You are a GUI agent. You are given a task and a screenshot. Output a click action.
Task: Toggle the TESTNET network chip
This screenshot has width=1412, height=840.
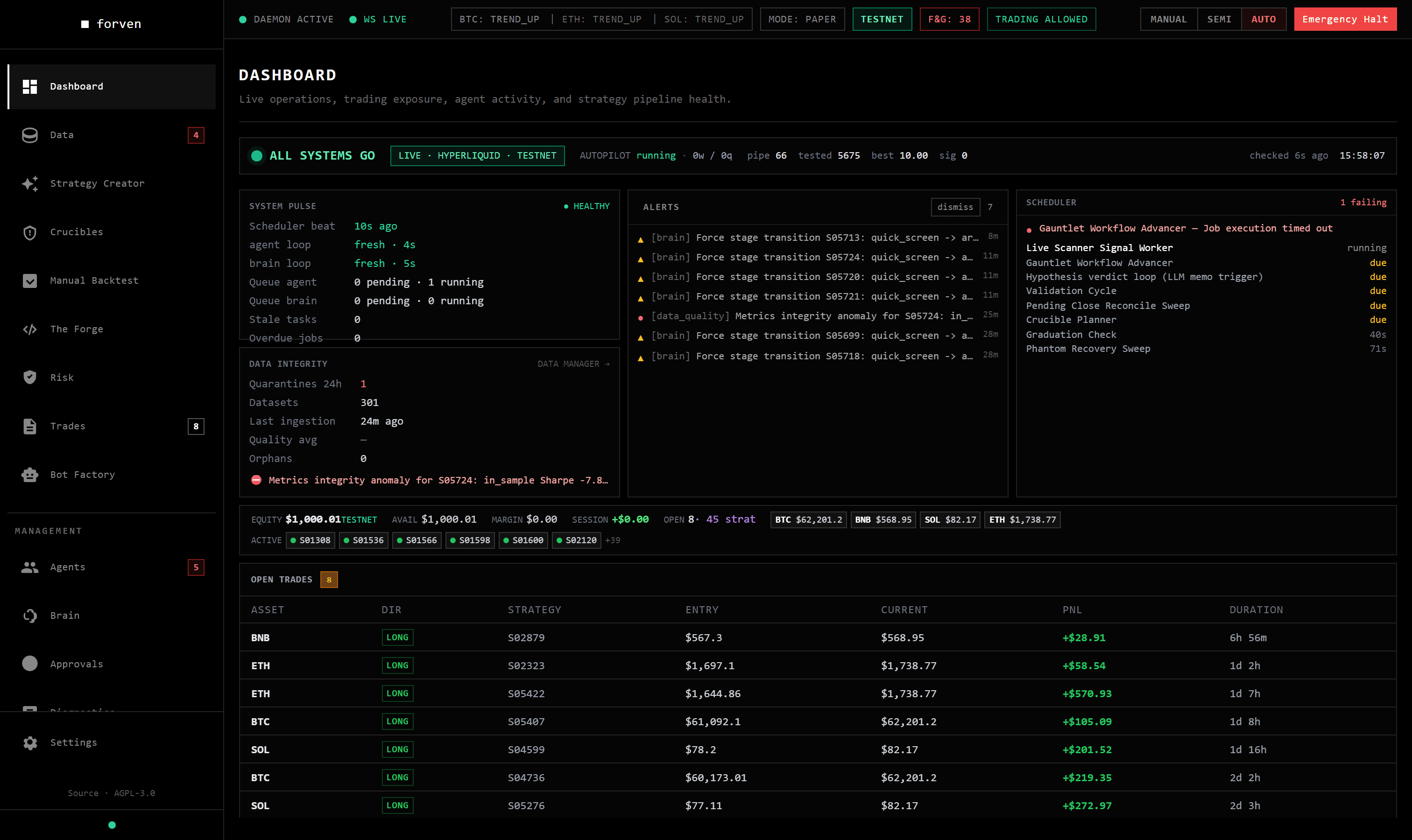coord(882,19)
